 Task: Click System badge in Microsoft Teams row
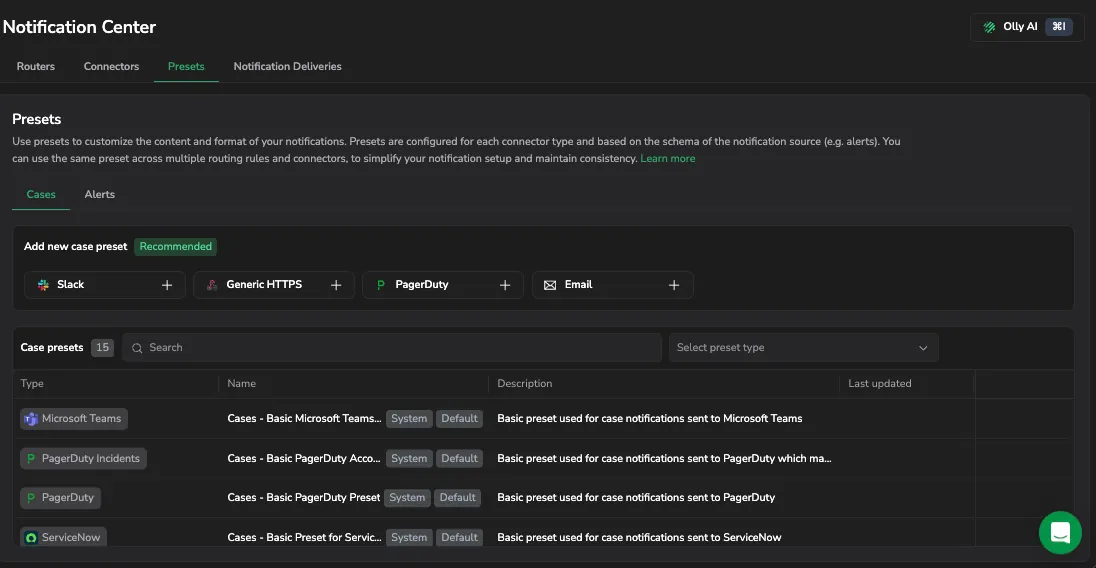(x=409, y=418)
